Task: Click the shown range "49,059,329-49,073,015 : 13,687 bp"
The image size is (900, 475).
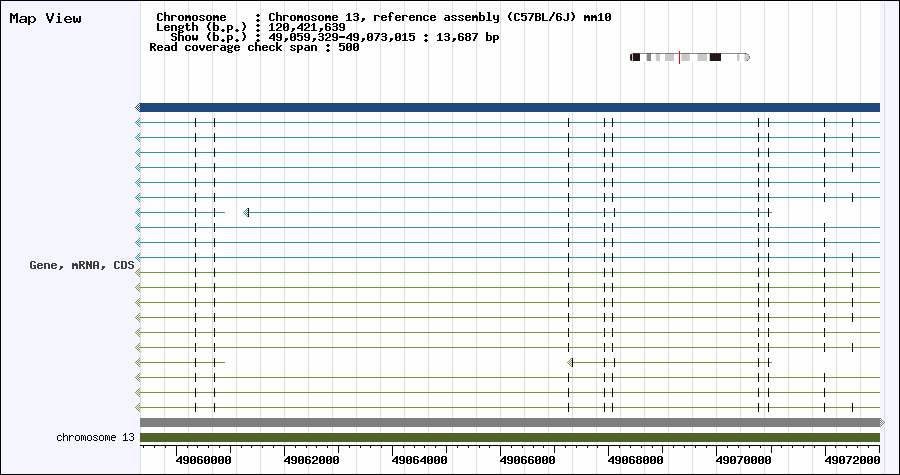Action: (x=383, y=37)
